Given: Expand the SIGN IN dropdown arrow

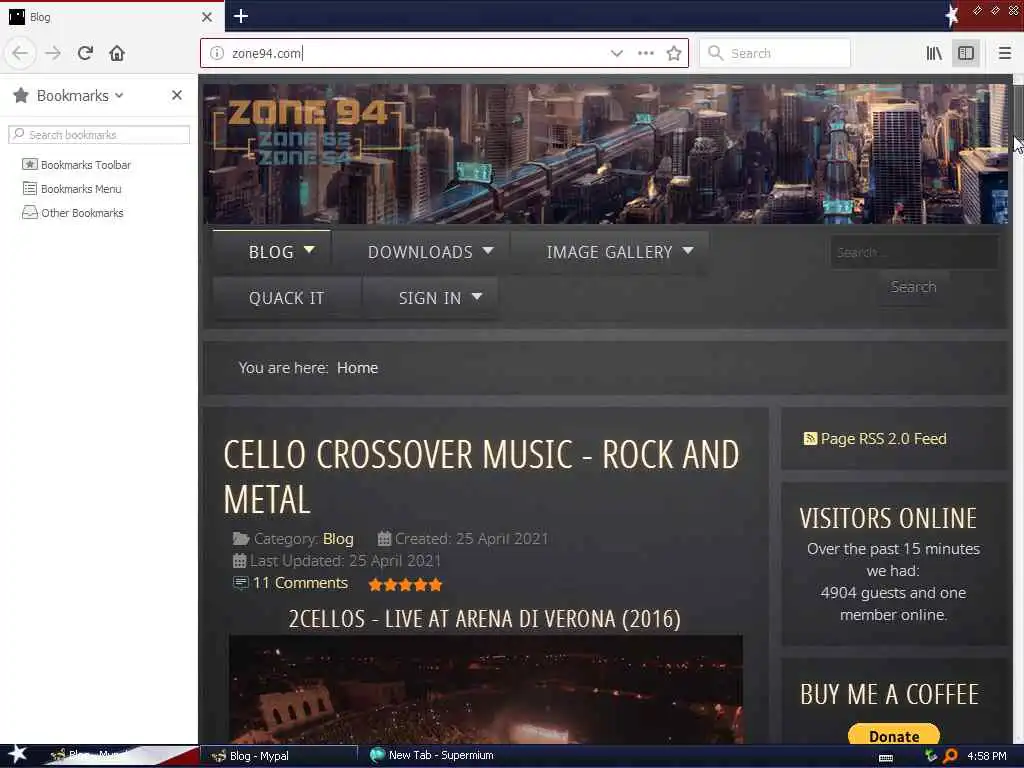Looking at the screenshot, I should [477, 296].
